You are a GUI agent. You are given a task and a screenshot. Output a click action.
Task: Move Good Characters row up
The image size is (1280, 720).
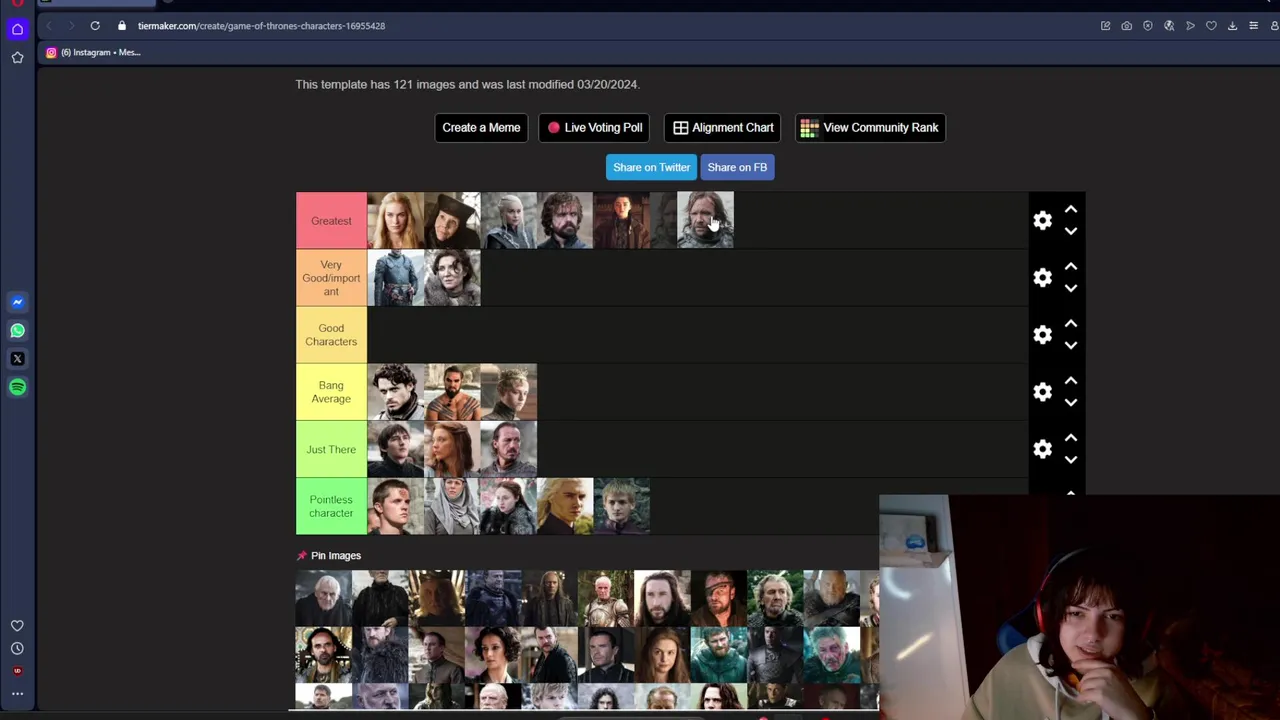pyautogui.click(x=1071, y=324)
